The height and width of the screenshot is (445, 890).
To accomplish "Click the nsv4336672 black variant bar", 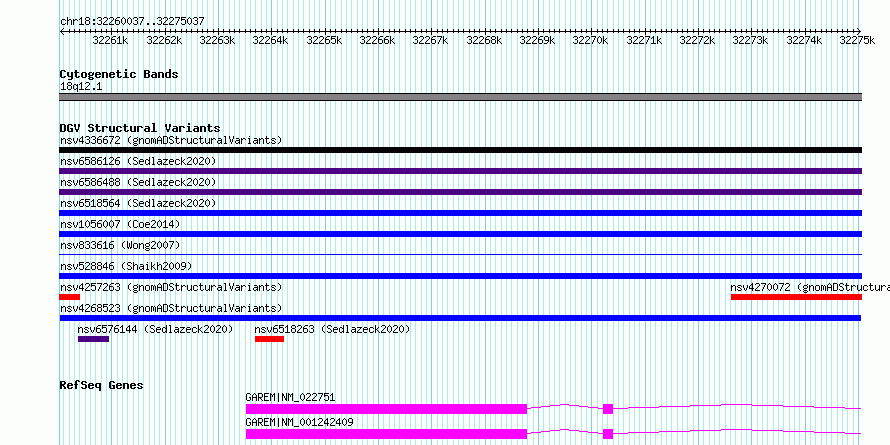I will click(460, 150).
